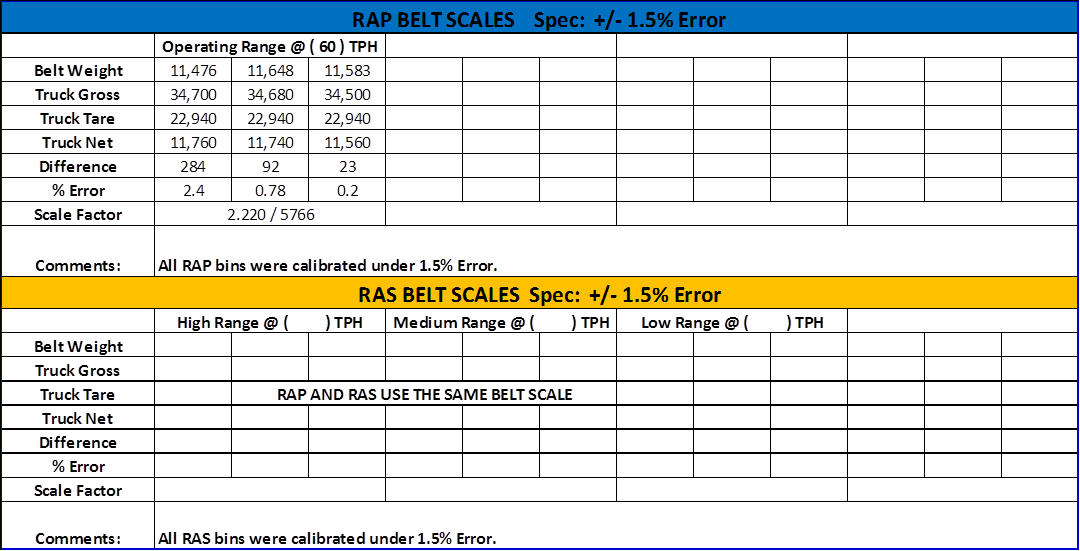Select the RAS bins calibration comment text
Screen dimensions: 1080x551
click(x=327, y=538)
